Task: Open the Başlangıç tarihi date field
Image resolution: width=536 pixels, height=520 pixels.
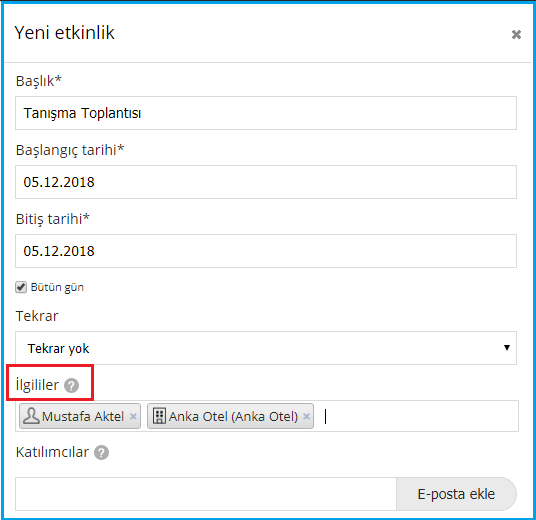Action: [x=266, y=182]
